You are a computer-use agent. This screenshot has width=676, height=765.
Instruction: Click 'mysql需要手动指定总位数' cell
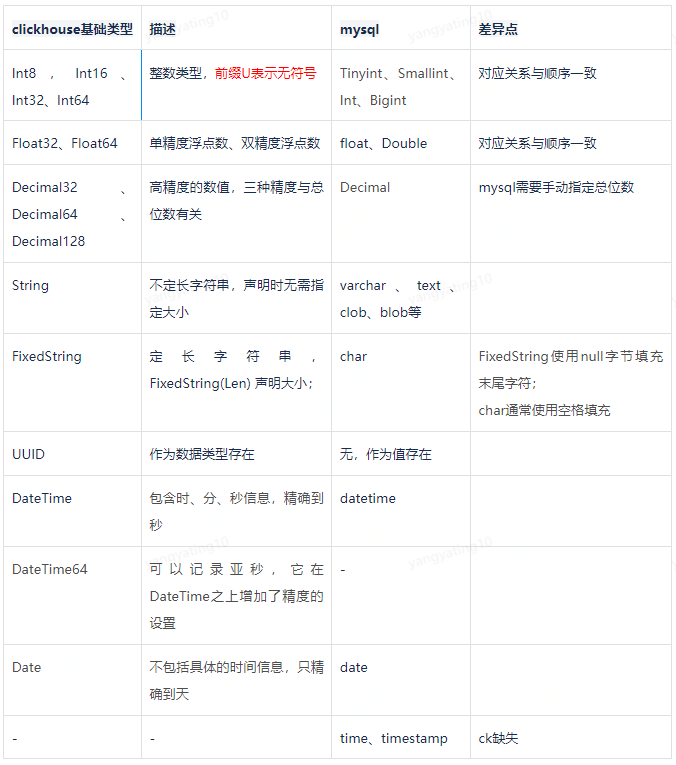[x=571, y=214]
